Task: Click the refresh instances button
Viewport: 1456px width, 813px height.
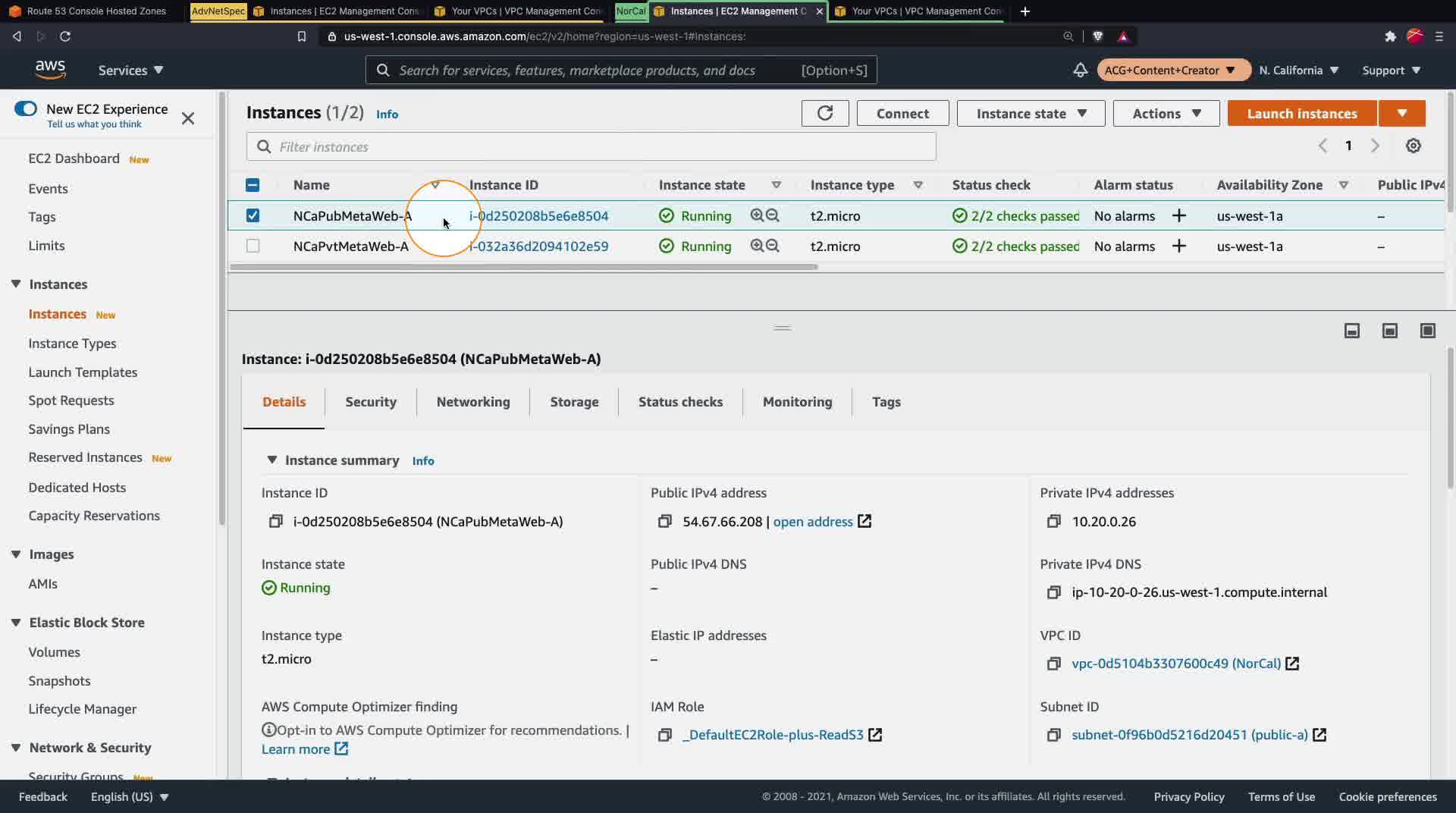Action: [x=825, y=113]
